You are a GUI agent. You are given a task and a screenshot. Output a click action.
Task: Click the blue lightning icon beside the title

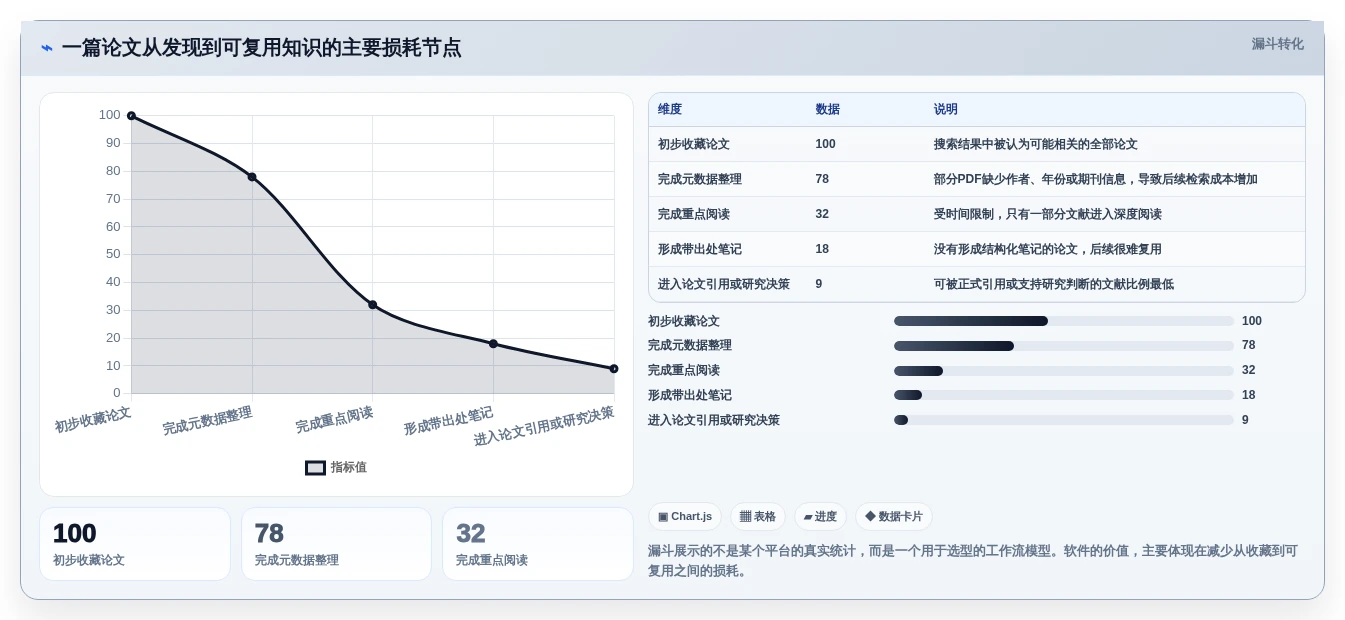(x=47, y=48)
